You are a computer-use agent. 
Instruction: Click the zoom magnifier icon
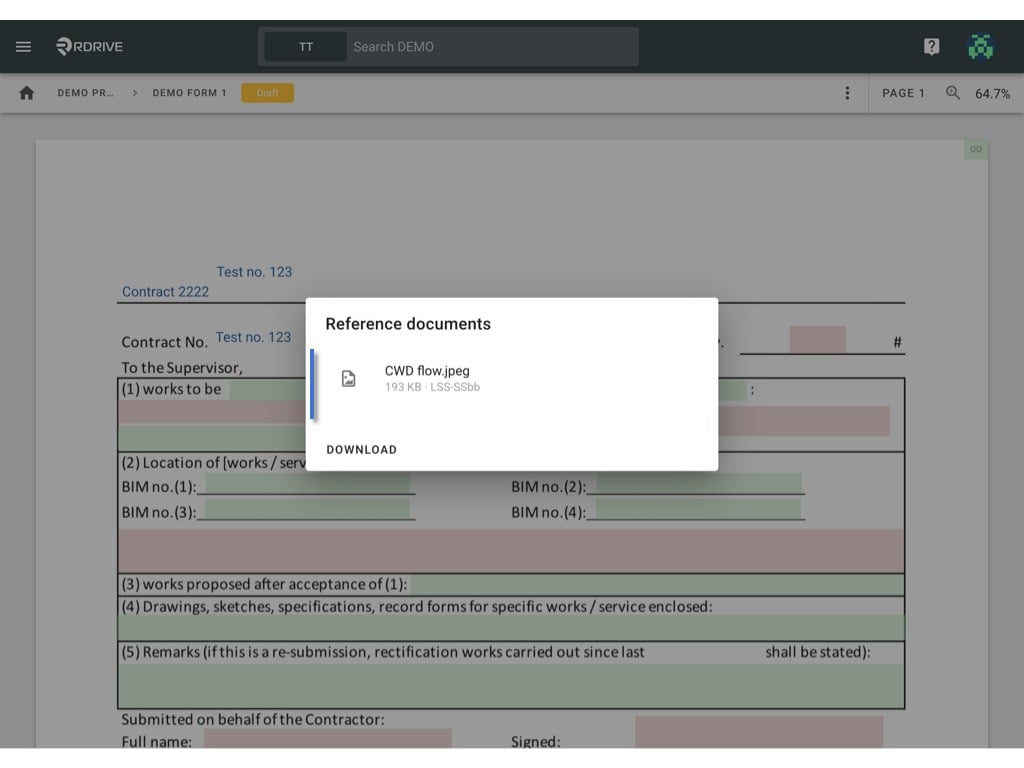point(953,93)
